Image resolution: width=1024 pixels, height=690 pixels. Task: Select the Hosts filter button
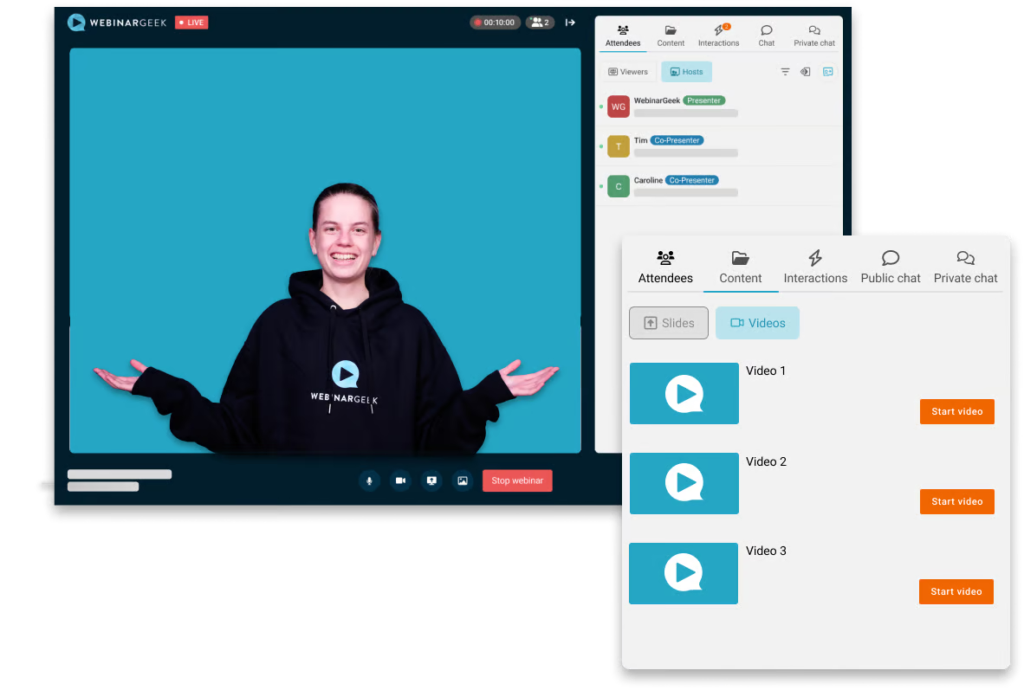coord(686,72)
